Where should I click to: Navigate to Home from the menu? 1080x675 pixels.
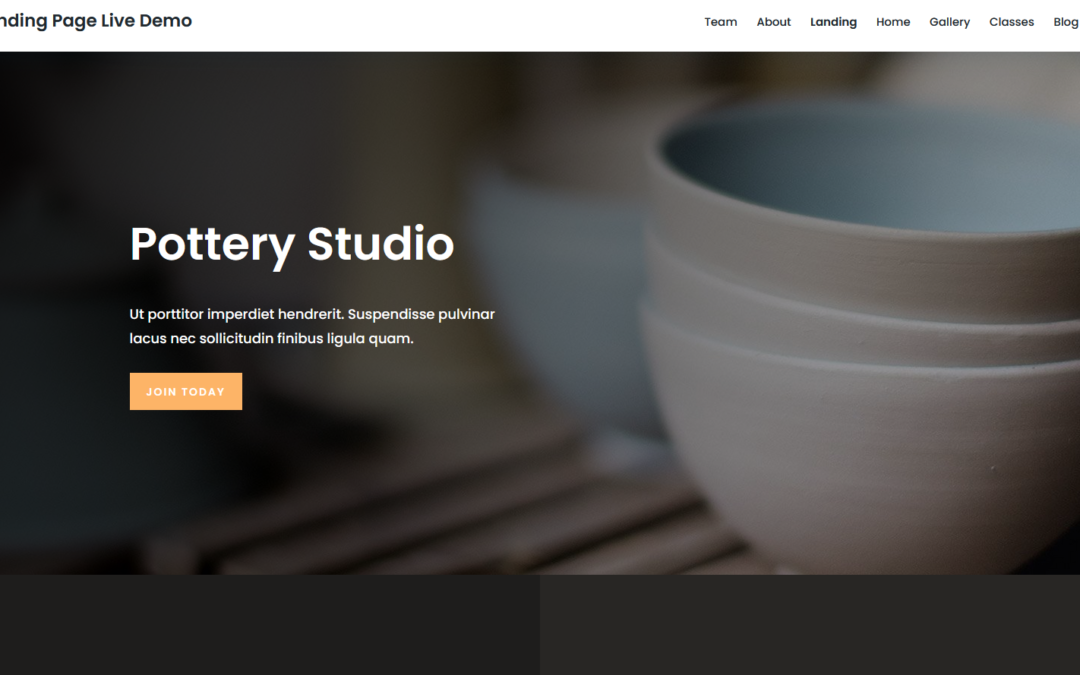click(893, 22)
